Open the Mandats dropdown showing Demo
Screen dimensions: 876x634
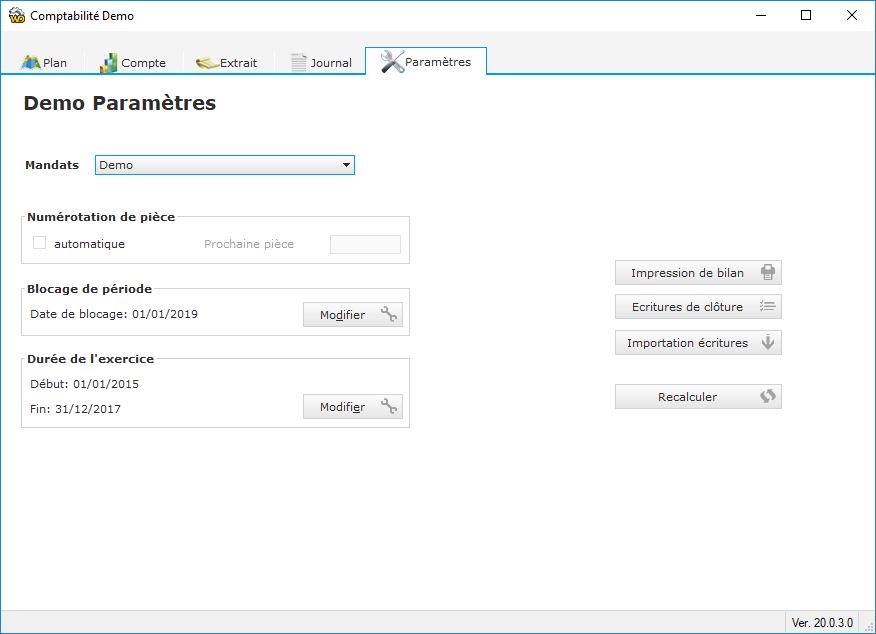(225, 165)
